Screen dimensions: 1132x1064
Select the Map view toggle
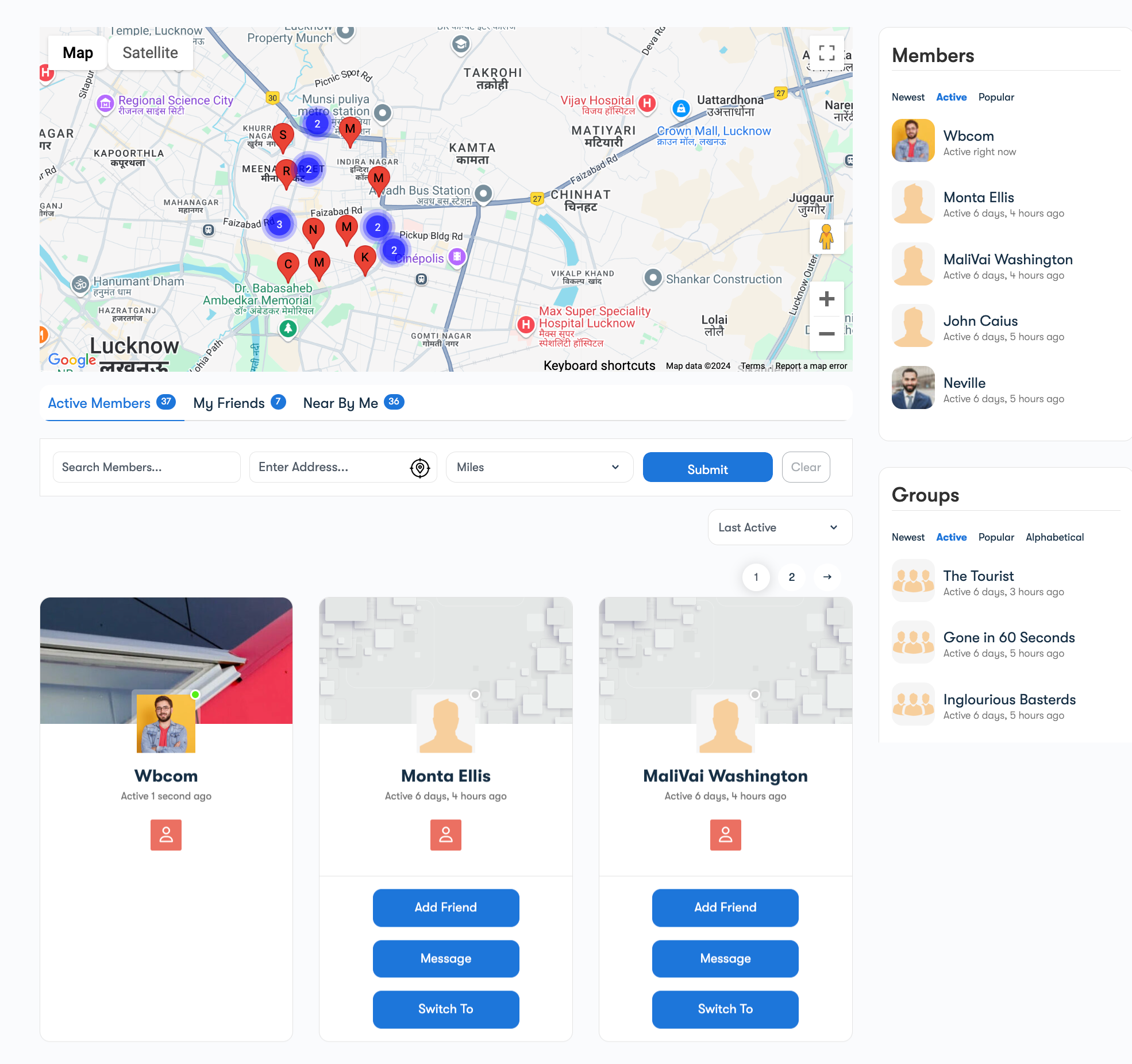78,53
